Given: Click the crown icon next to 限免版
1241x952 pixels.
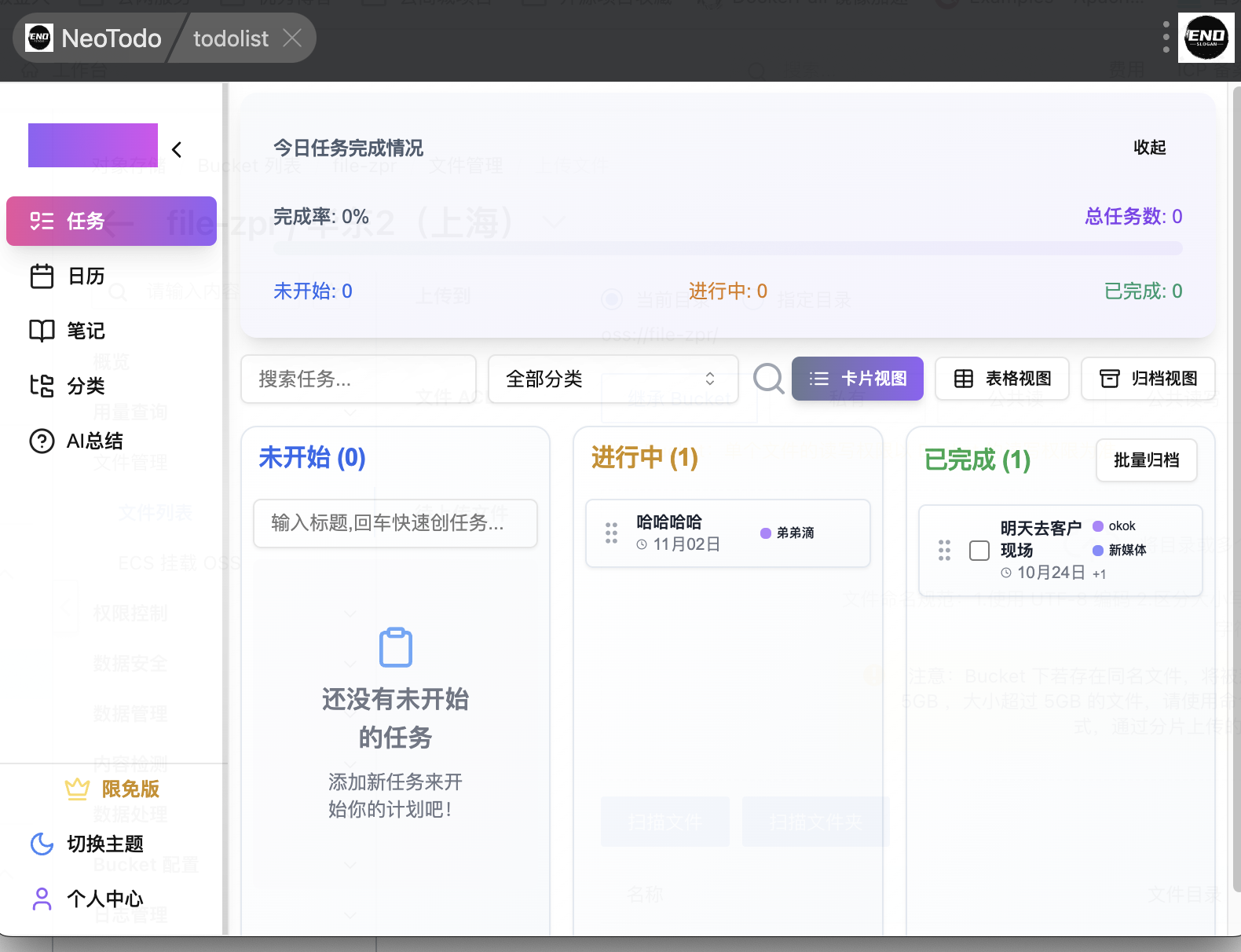Looking at the screenshot, I should click(77, 789).
